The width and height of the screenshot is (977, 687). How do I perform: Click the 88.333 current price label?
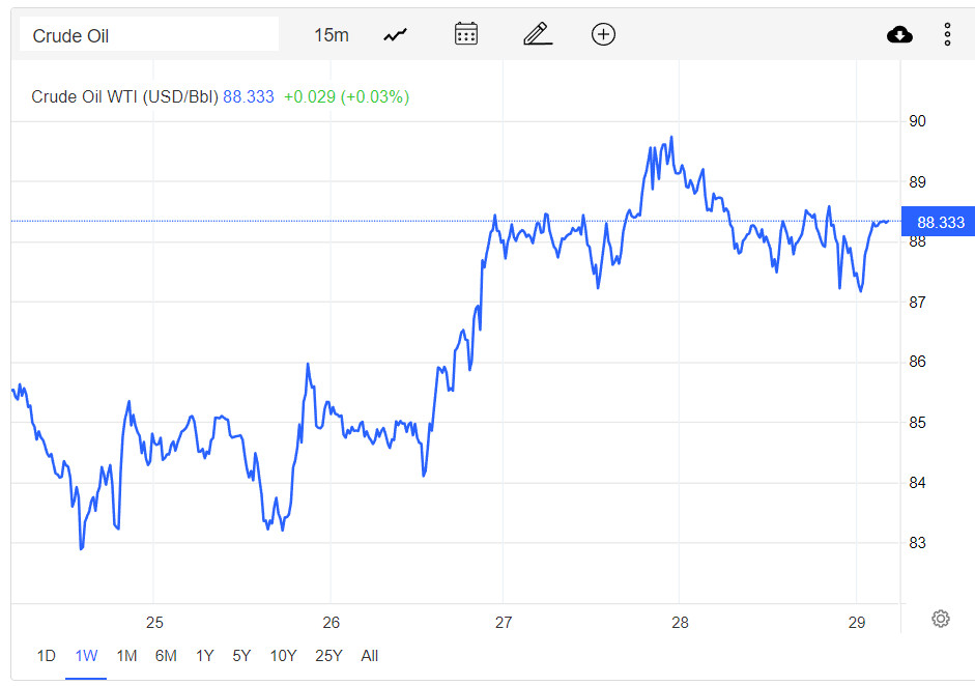[x=939, y=222]
